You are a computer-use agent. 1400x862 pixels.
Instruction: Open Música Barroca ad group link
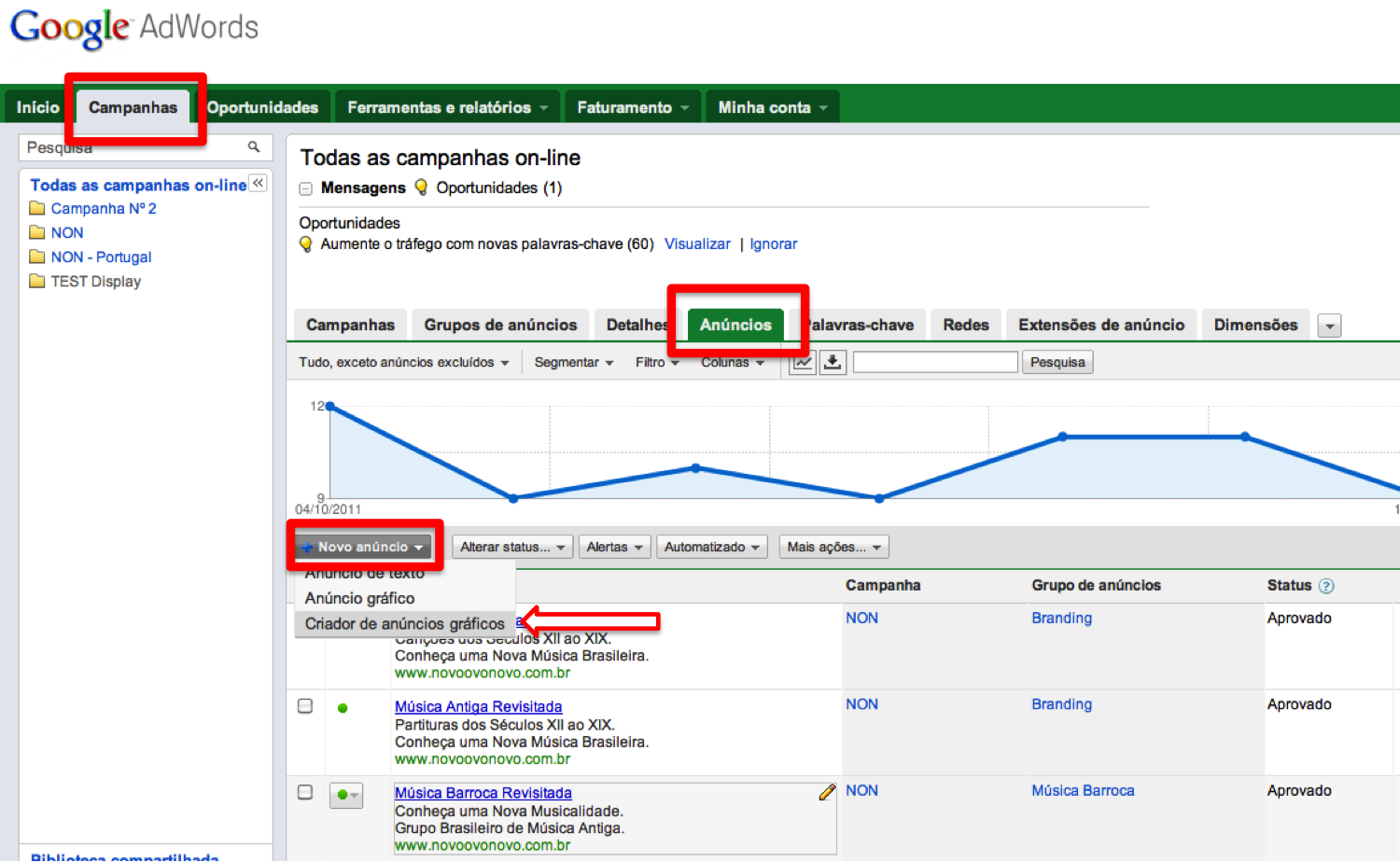tap(1083, 790)
